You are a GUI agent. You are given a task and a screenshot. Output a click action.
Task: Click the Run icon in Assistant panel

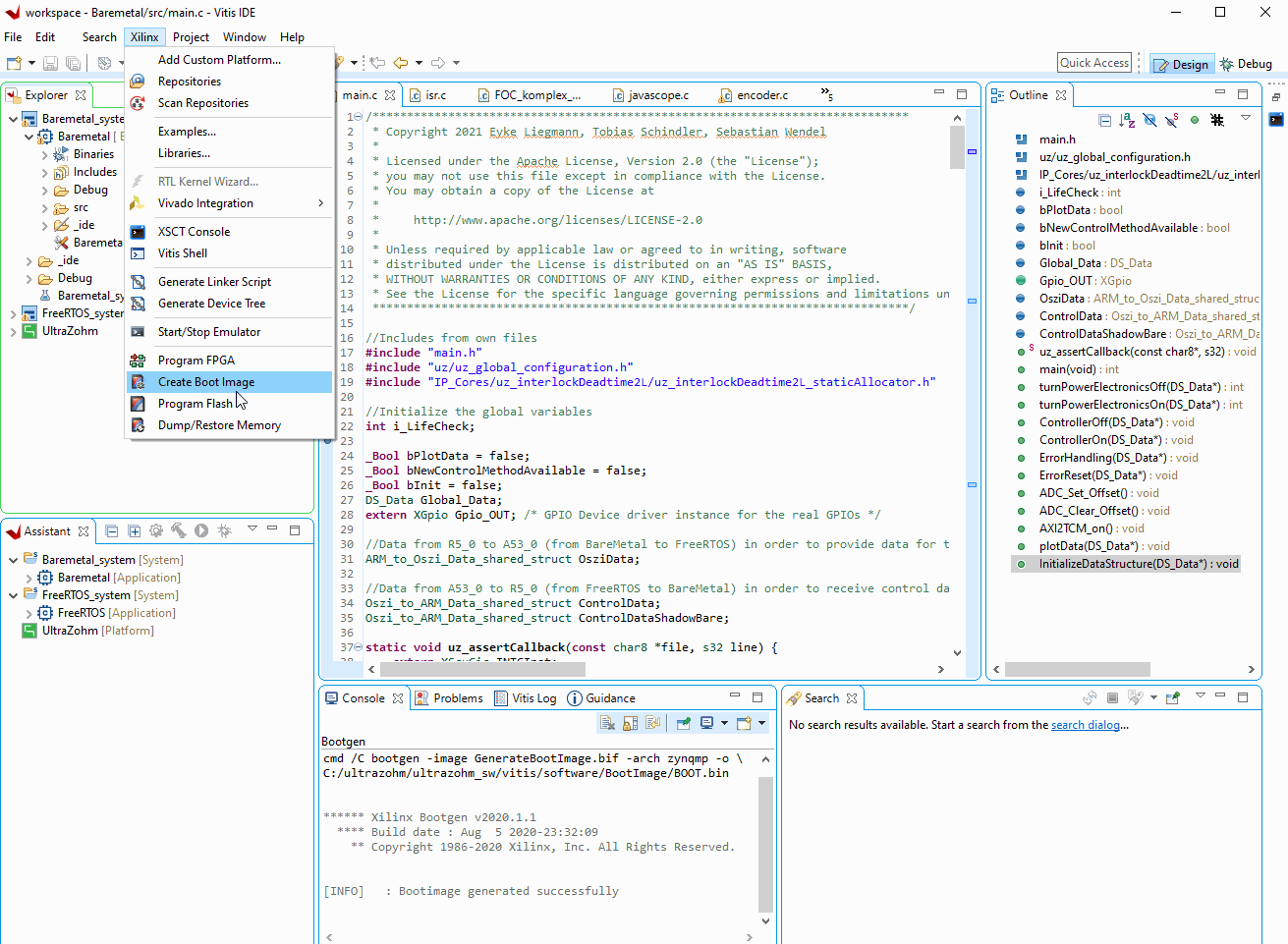coord(201,531)
